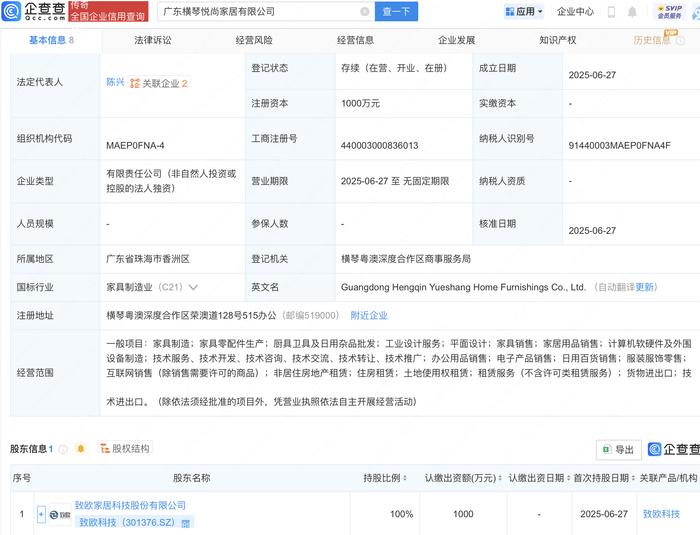Switch to the 历史信息 tab
This screenshot has width=700, height=535.
click(x=652, y=40)
